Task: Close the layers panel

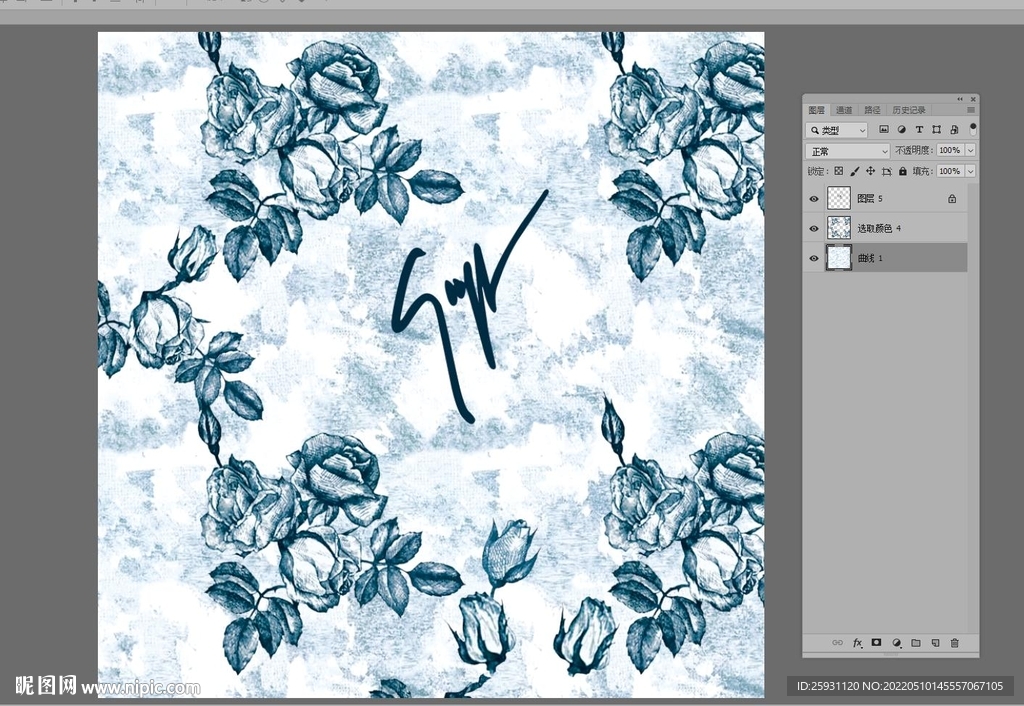Action: [972, 99]
